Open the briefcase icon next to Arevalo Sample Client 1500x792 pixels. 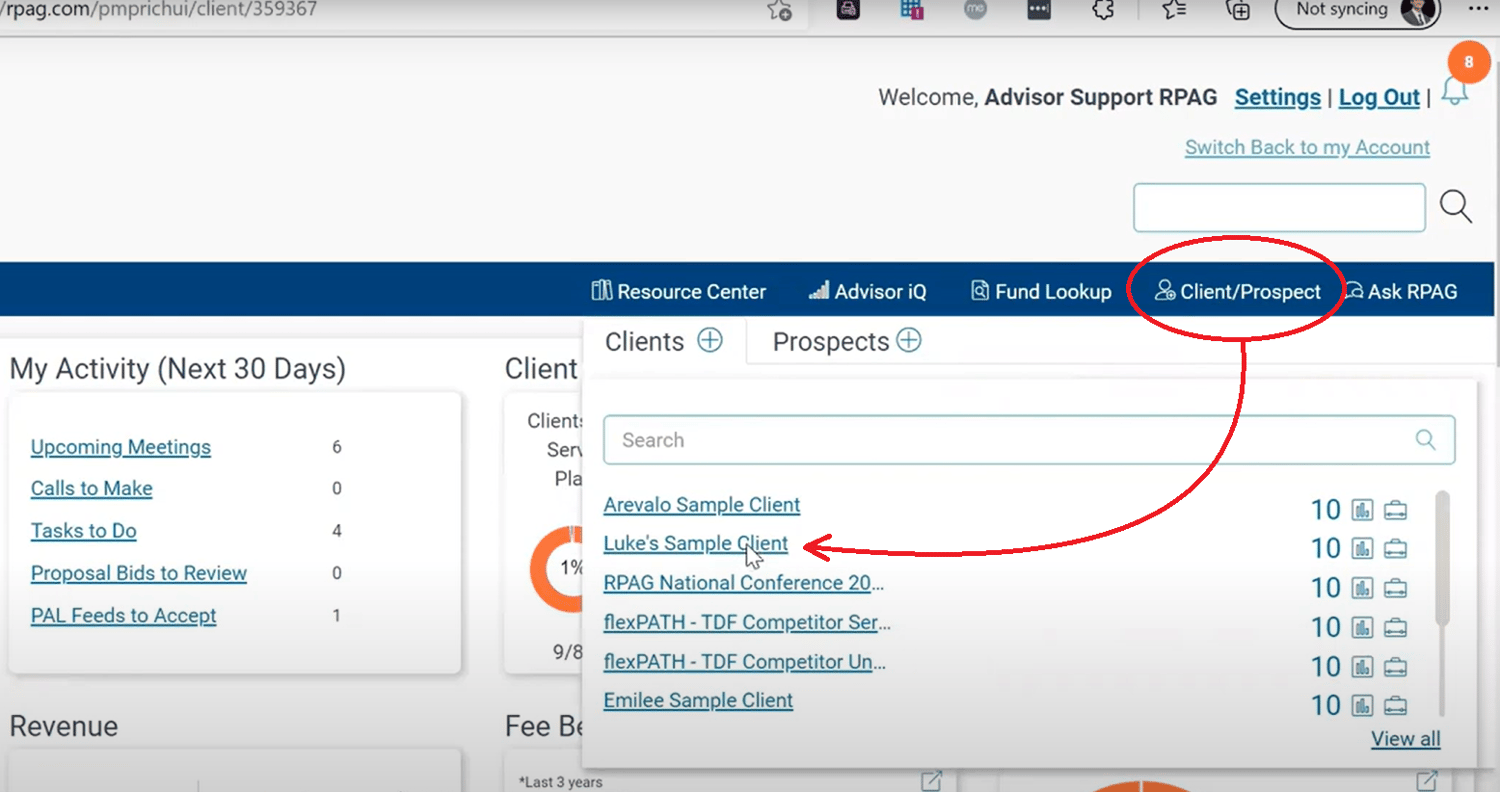coord(1396,509)
